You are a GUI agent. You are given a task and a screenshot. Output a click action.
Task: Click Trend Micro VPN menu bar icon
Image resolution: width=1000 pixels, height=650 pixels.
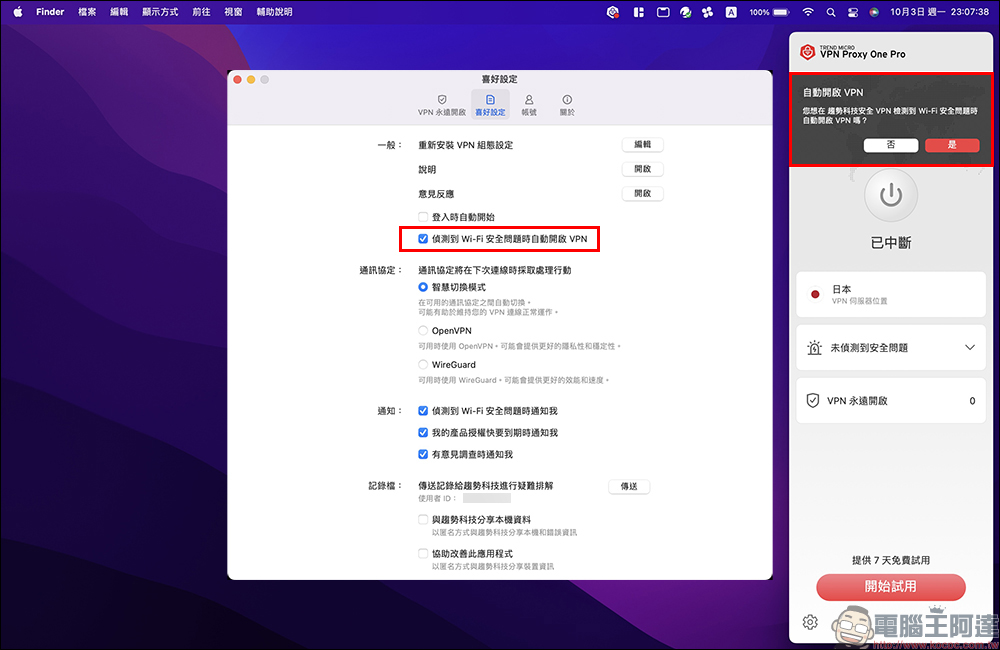pos(613,12)
